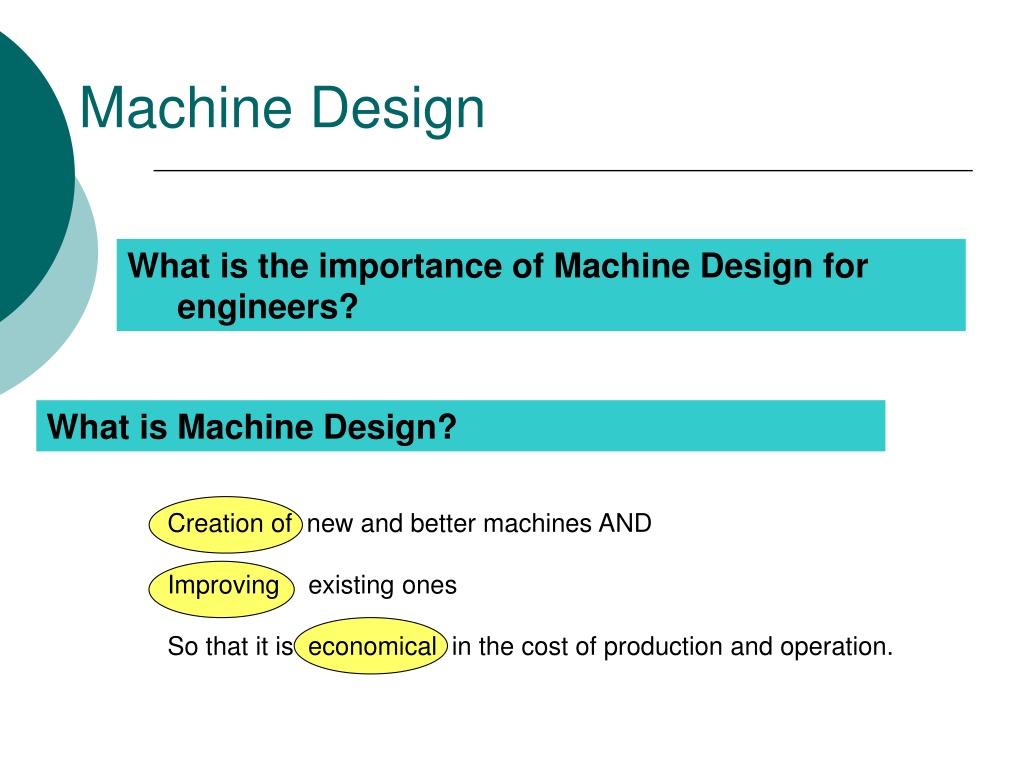Click the yellow 'economical' oval
Screen dimensions: 1024x768
tap(371, 646)
